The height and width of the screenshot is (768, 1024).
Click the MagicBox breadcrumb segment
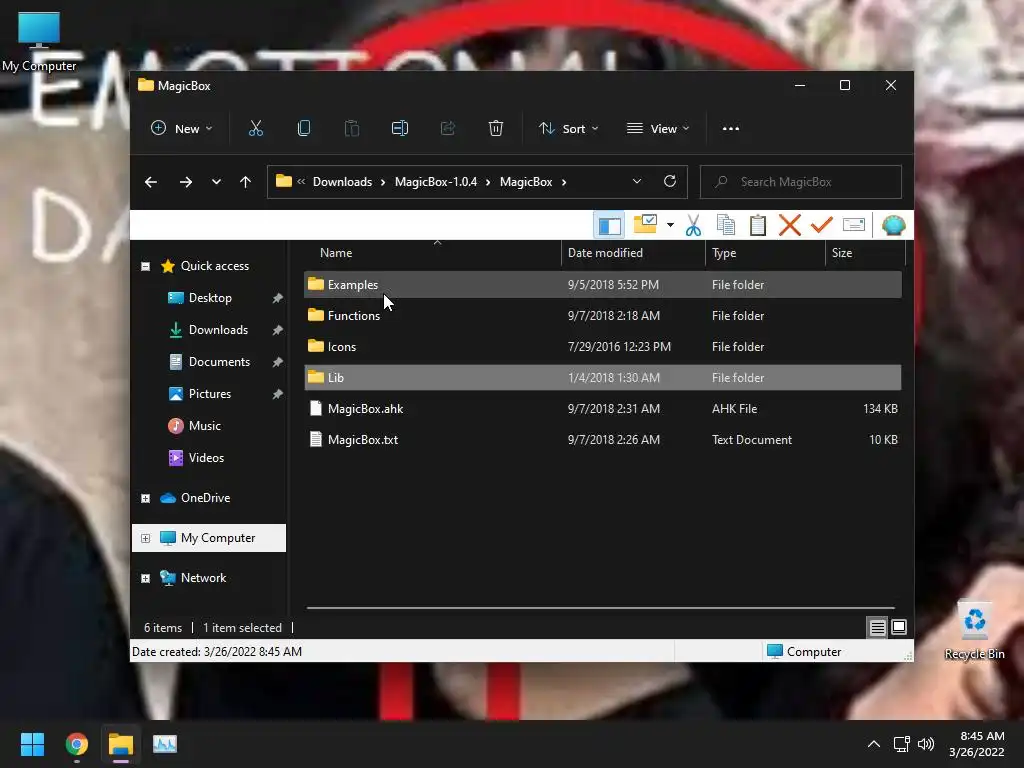click(526, 182)
